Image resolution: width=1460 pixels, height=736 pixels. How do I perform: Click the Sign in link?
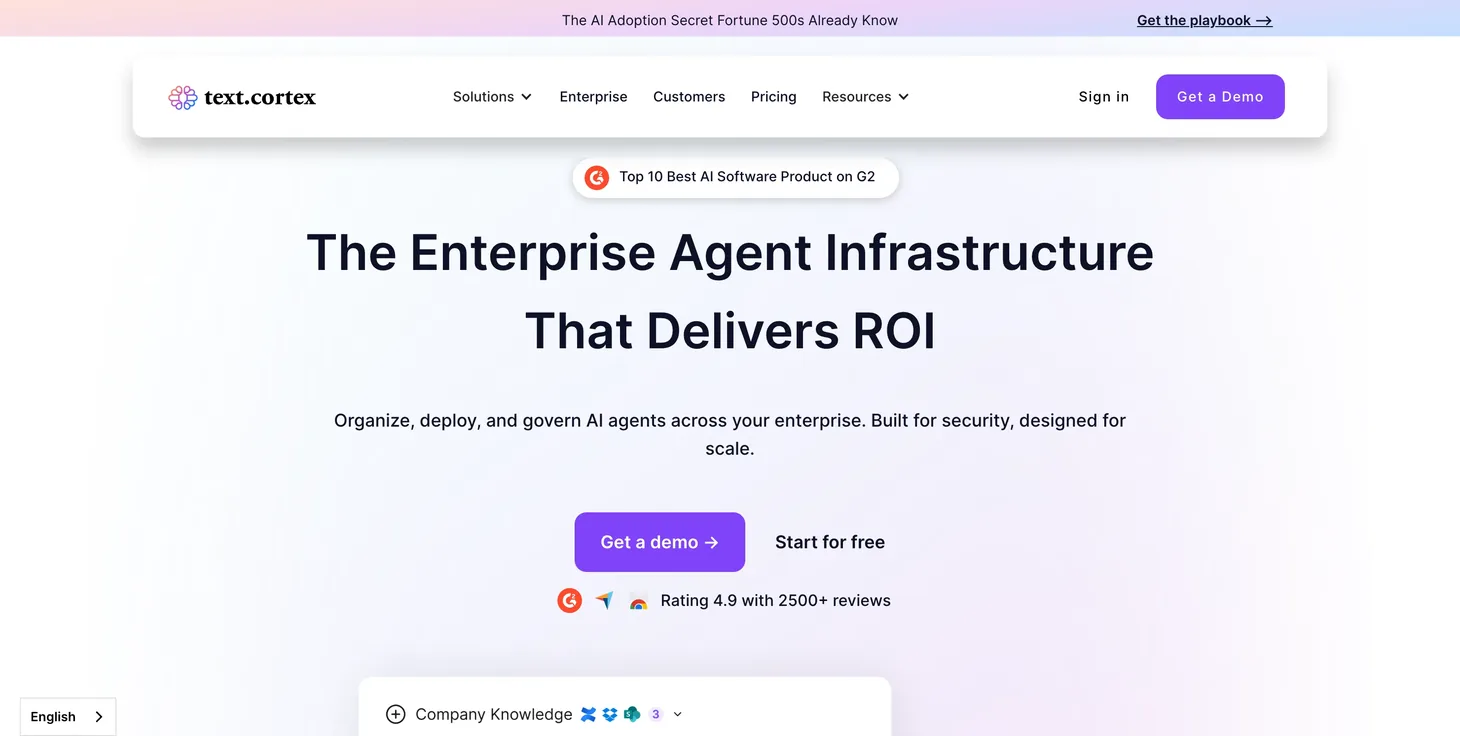pyautogui.click(x=1103, y=97)
